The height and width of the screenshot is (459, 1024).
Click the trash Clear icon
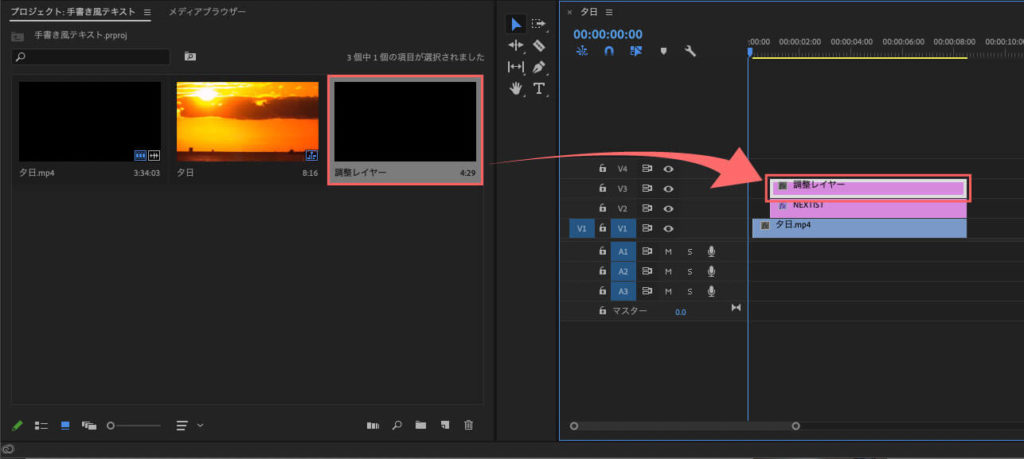468,425
